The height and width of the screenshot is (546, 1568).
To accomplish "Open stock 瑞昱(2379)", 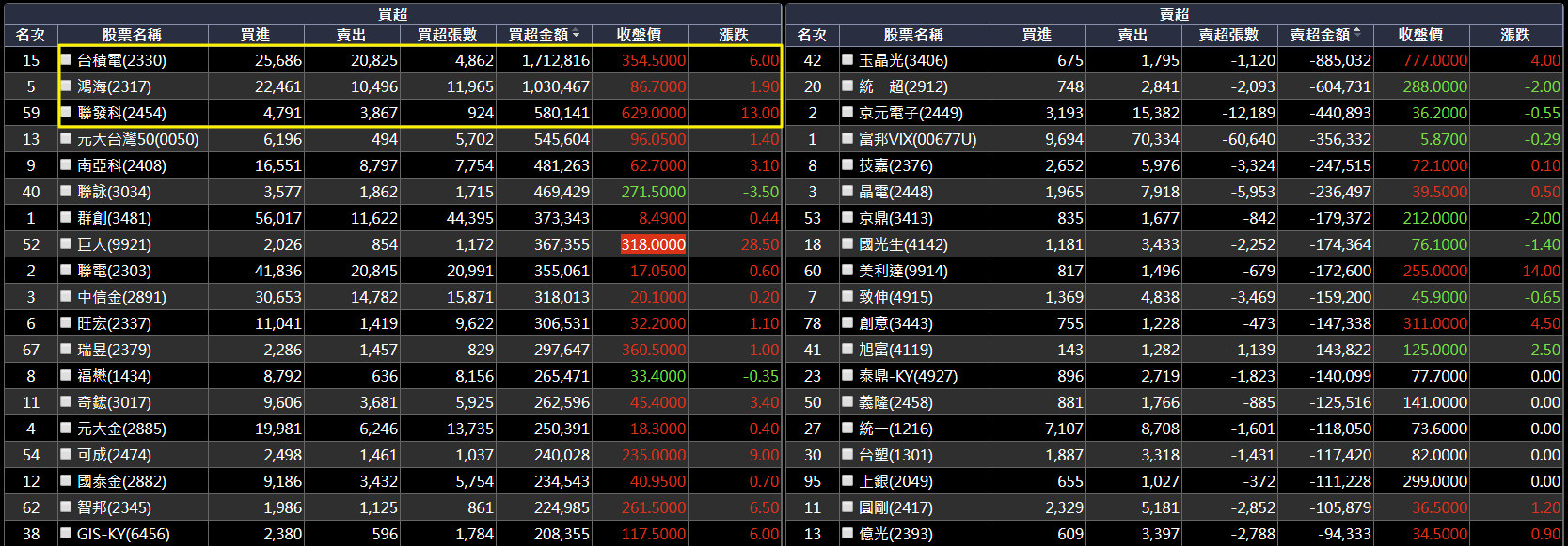I will tap(114, 350).
